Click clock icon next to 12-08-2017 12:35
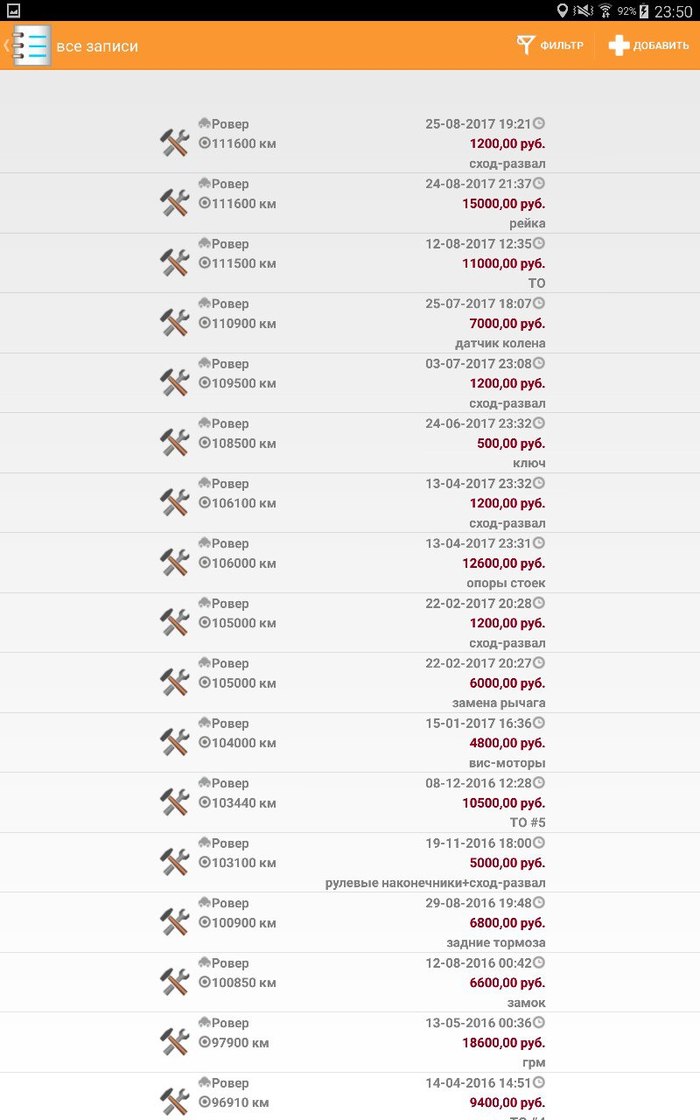This screenshot has width=700, height=1120. 539,244
